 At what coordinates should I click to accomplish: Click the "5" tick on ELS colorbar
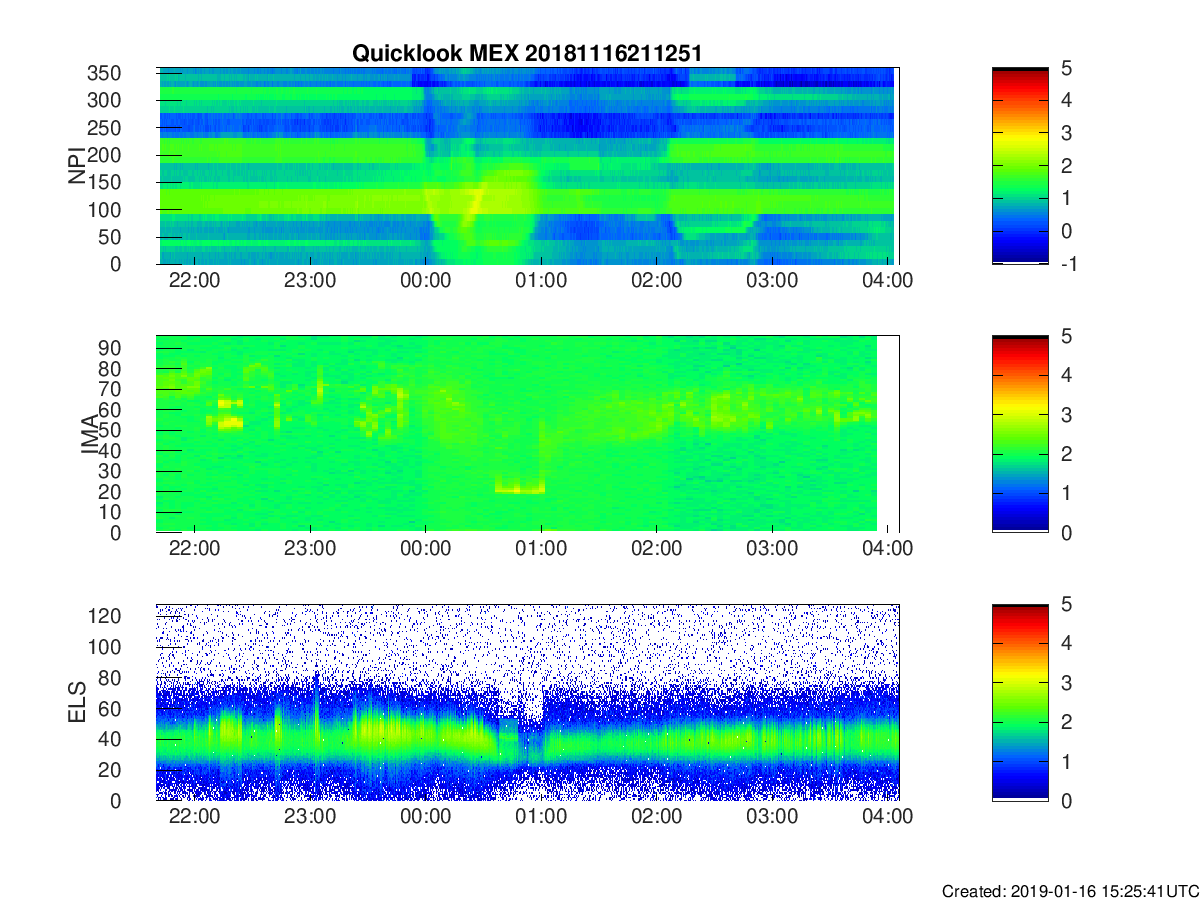[x=1066, y=604]
